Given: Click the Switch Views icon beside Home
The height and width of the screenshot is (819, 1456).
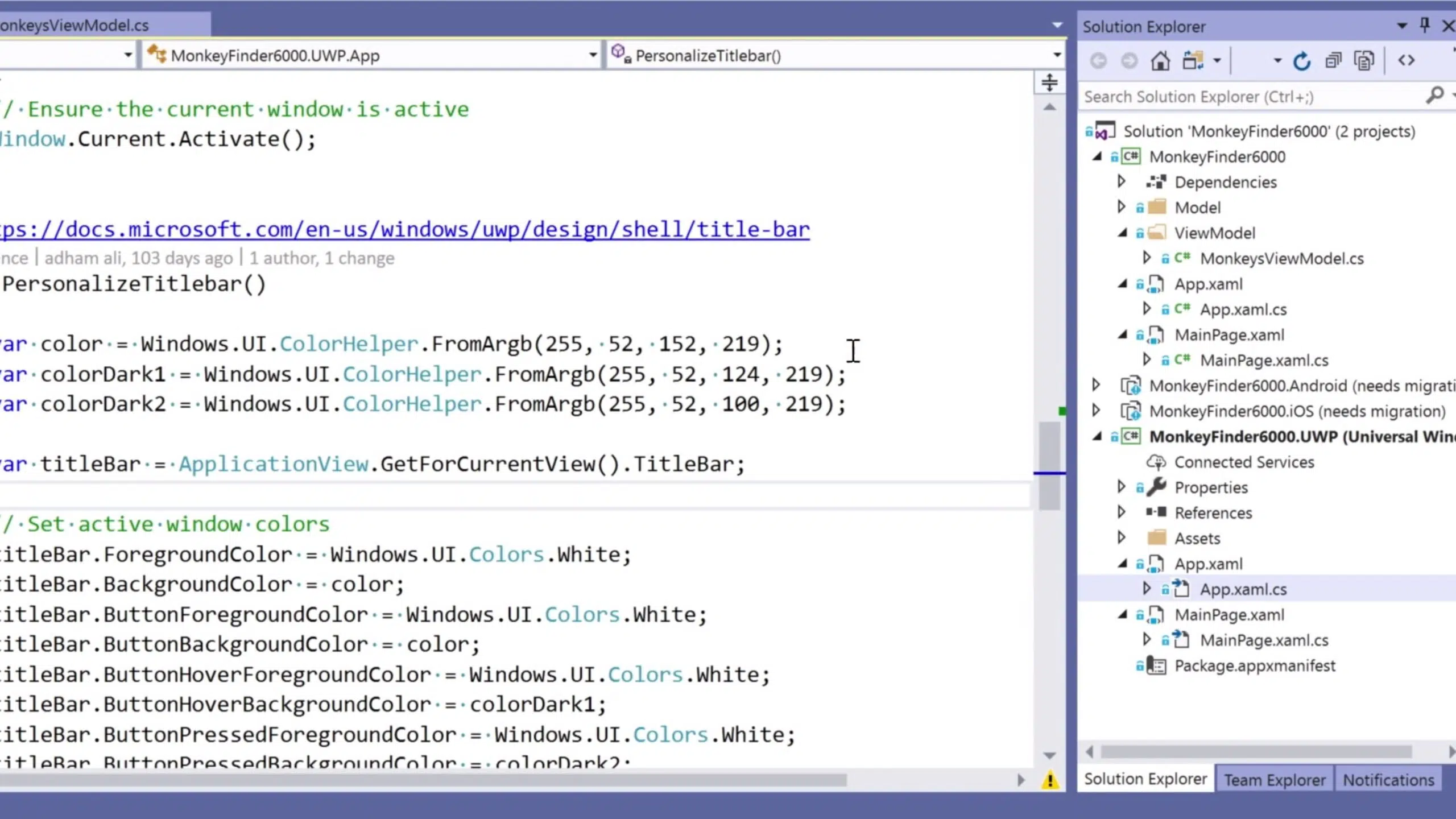Looking at the screenshot, I should tap(1194, 60).
